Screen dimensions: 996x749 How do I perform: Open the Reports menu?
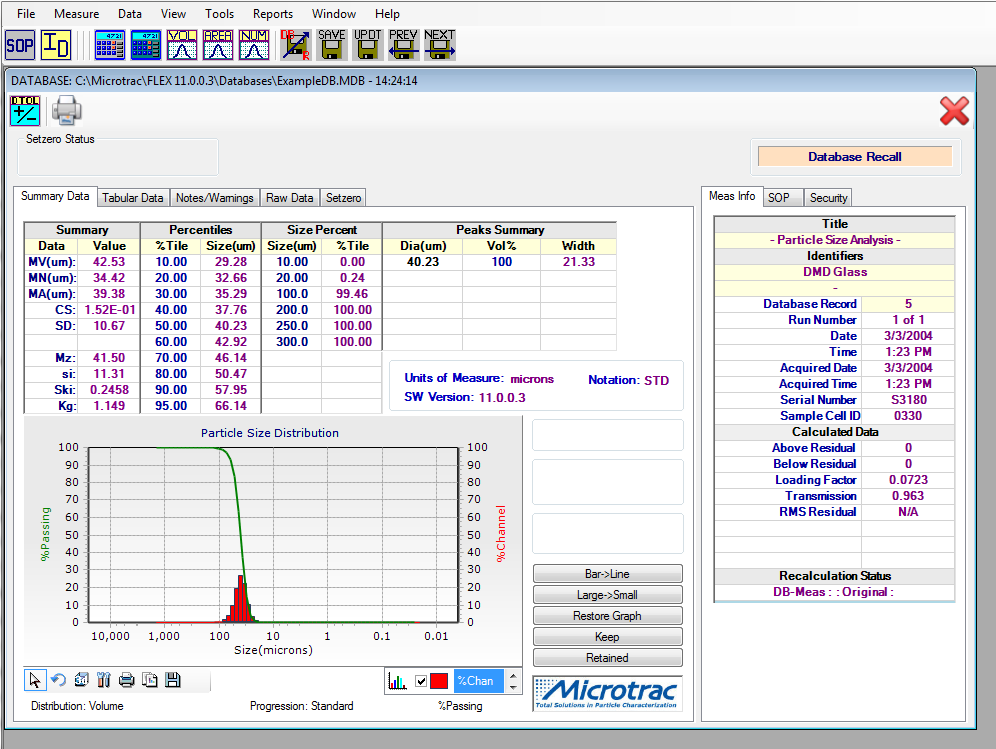(x=273, y=13)
